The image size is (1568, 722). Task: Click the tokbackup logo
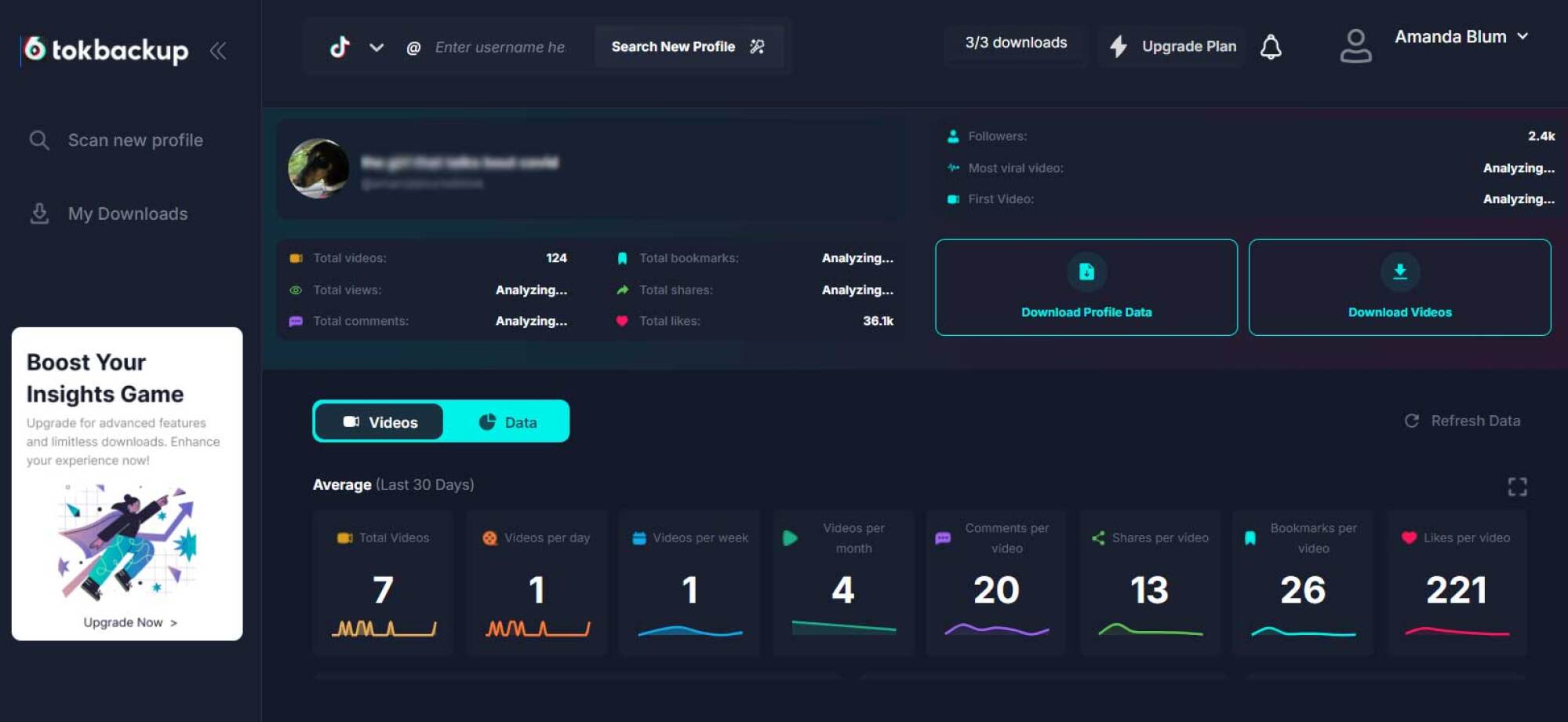[x=105, y=50]
